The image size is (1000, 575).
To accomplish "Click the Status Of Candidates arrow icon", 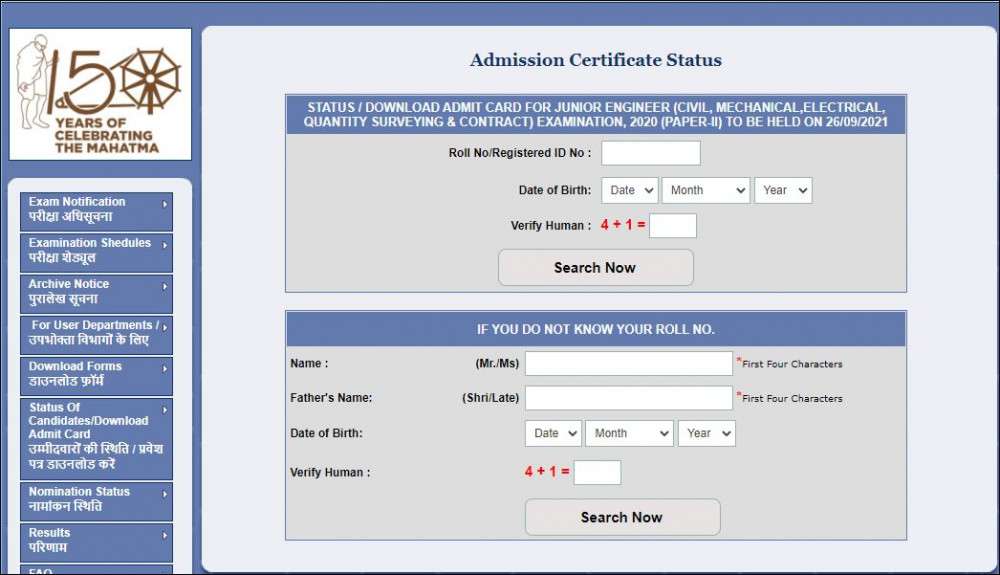I will (x=165, y=409).
